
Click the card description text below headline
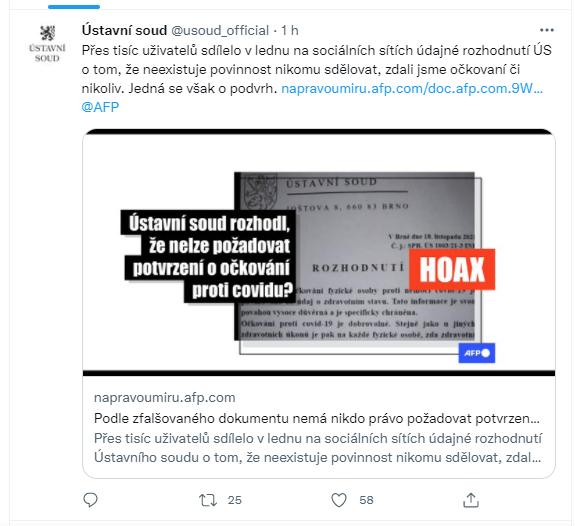click(x=318, y=448)
